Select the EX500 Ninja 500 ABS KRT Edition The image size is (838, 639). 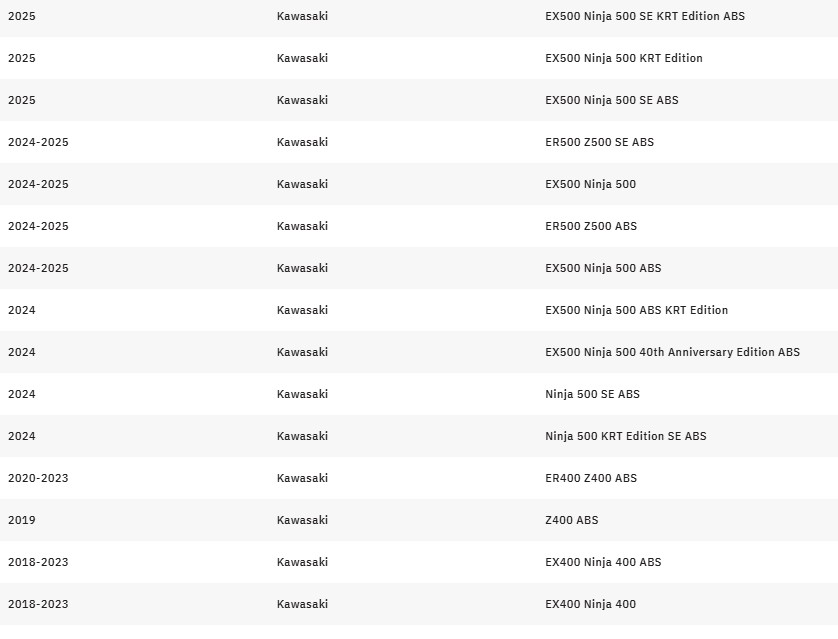click(636, 310)
